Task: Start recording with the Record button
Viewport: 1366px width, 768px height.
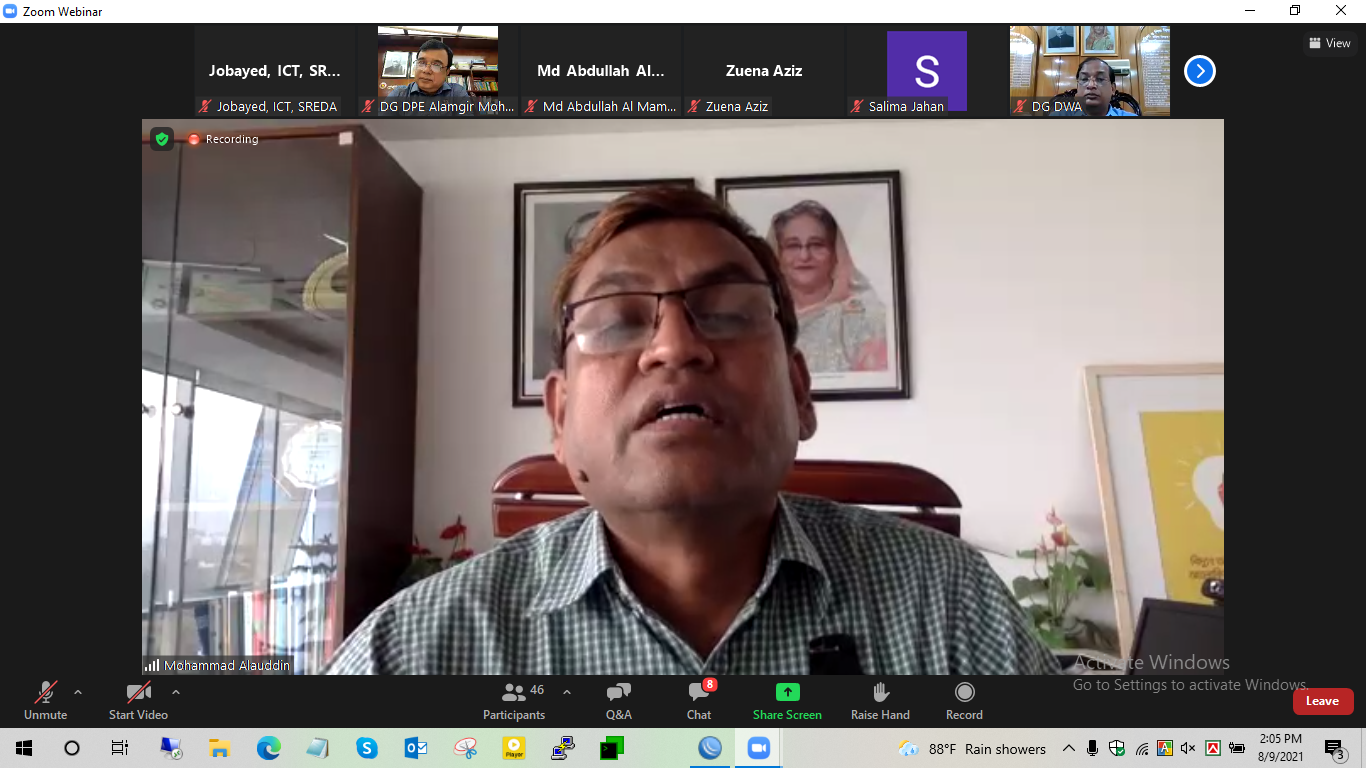Action: (x=964, y=700)
